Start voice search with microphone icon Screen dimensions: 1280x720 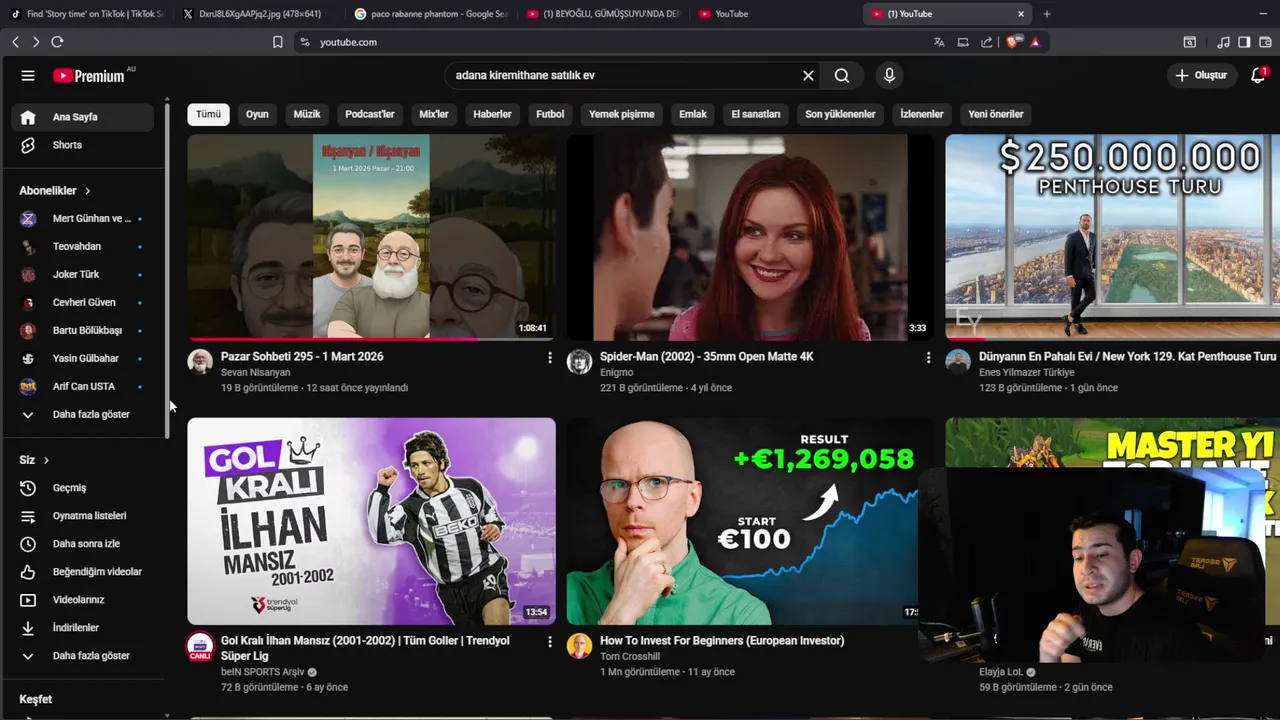889,75
